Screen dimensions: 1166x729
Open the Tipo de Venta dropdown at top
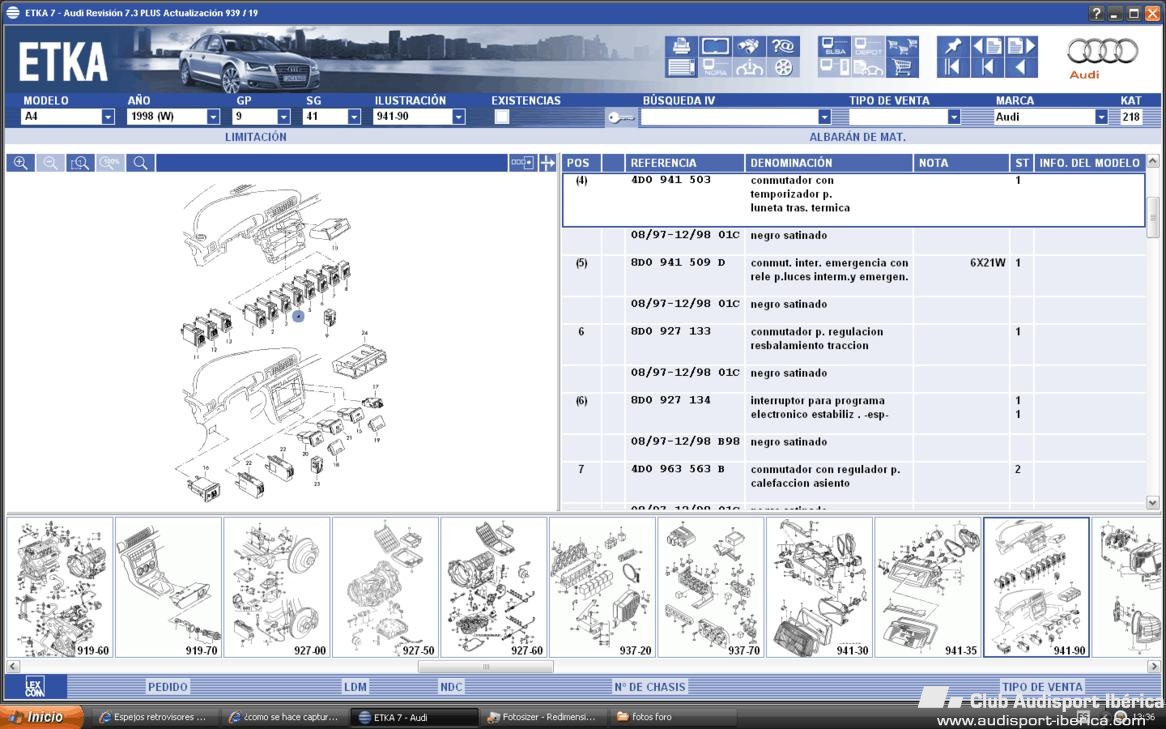tap(954, 117)
